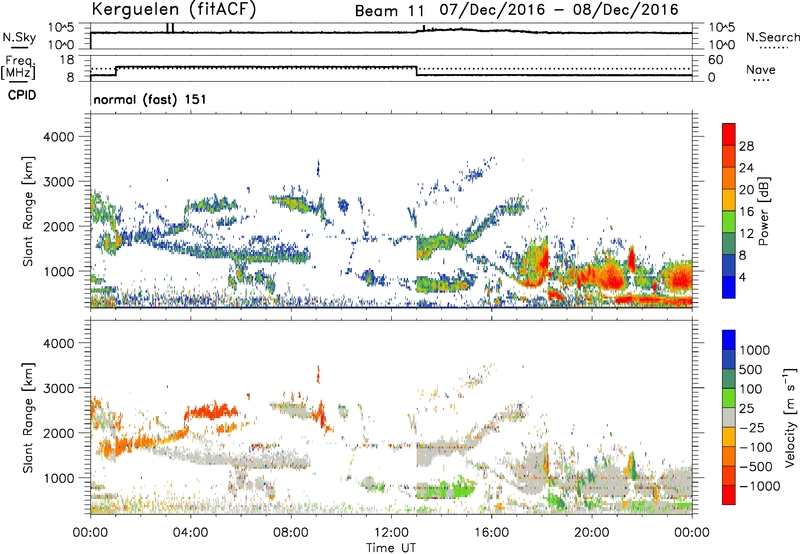The width and height of the screenshot is (800, 554).
Task: Click the 'Velocity [m s⁻¹]' colorbar title
Action: click(790, 417)
